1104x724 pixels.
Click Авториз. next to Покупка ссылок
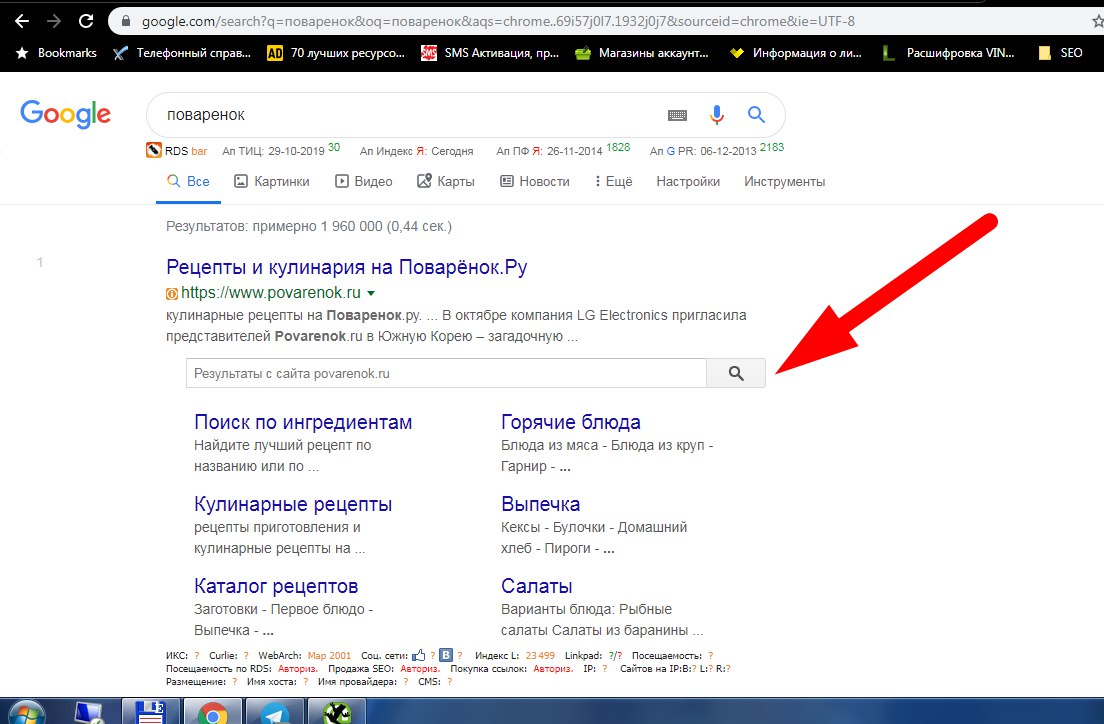(x=553, y=669)
